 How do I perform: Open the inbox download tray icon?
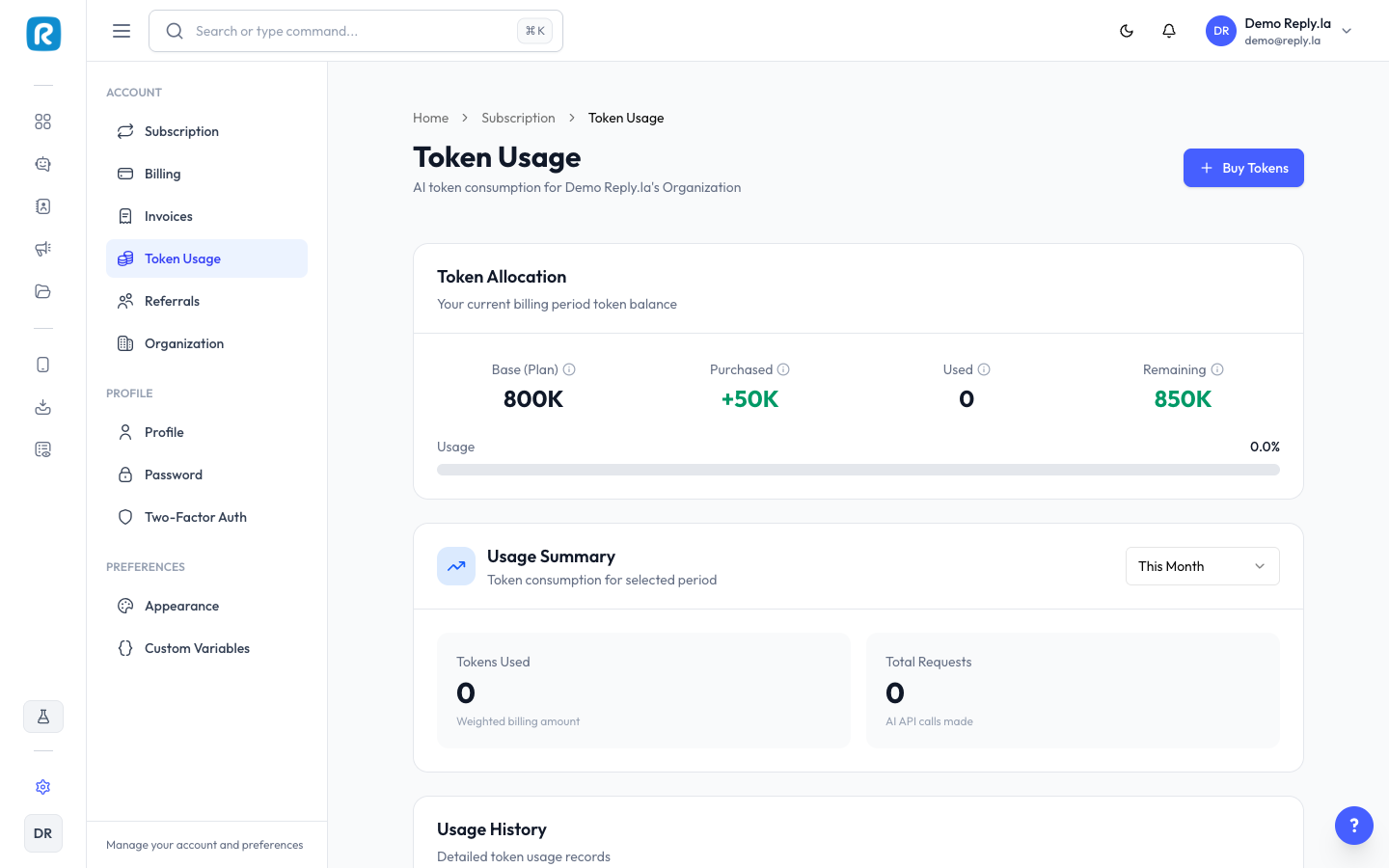pos(42,407)
